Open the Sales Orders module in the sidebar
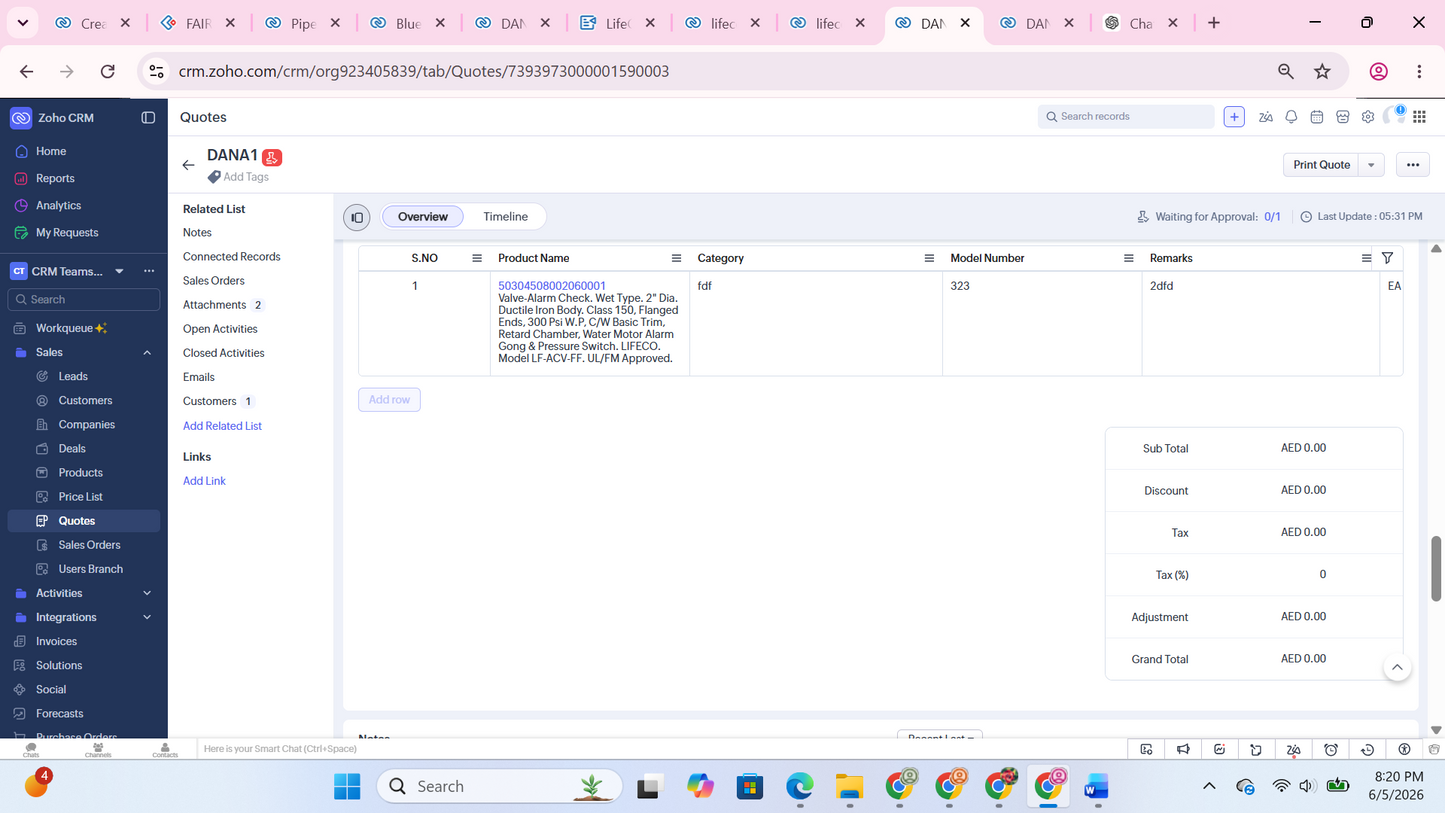Screen dimensions: 1445x813 point(90,545)
